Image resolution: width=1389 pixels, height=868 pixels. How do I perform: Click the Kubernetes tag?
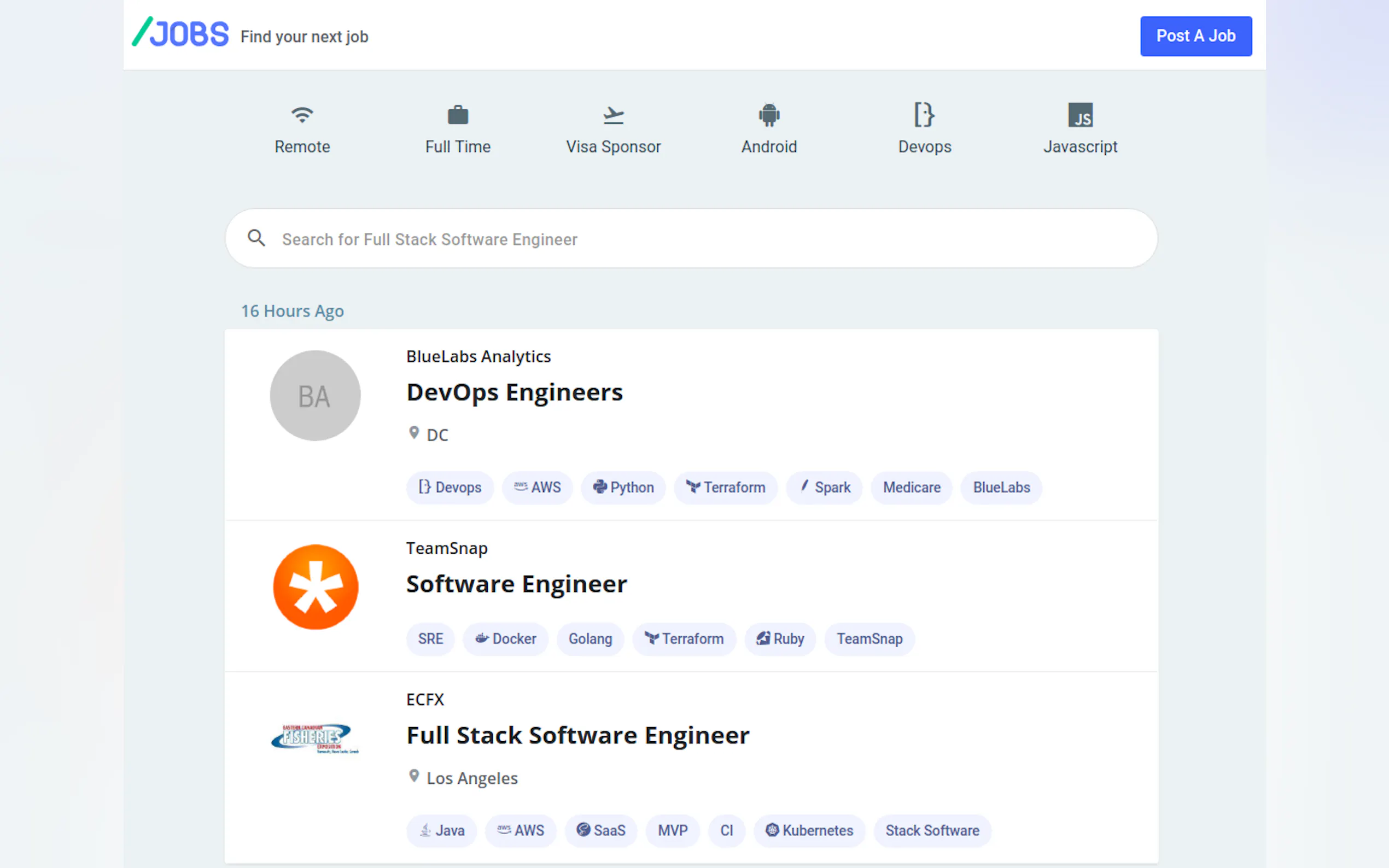pos(809,831)
